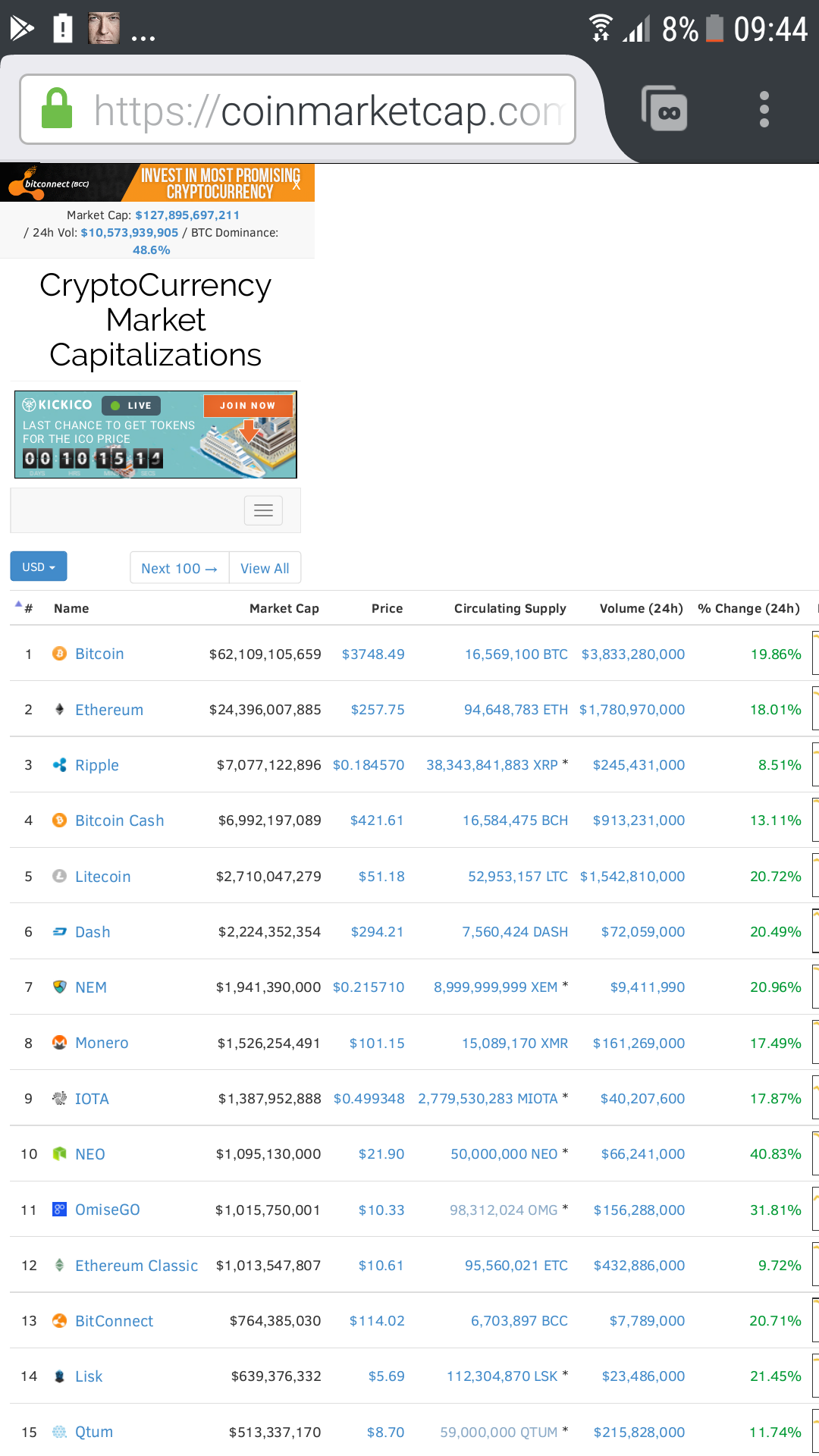This screenshot has width=819, height=1456.
Task: Sort by % Change (24h) column
Action: (x=748, y=608)
